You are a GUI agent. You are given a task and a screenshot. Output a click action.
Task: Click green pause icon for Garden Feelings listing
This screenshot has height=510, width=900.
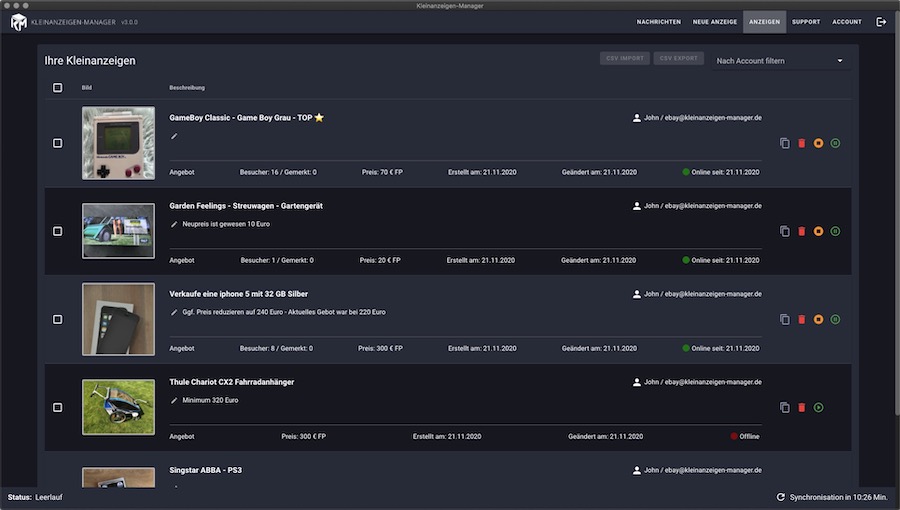click(x=835, y=231)
